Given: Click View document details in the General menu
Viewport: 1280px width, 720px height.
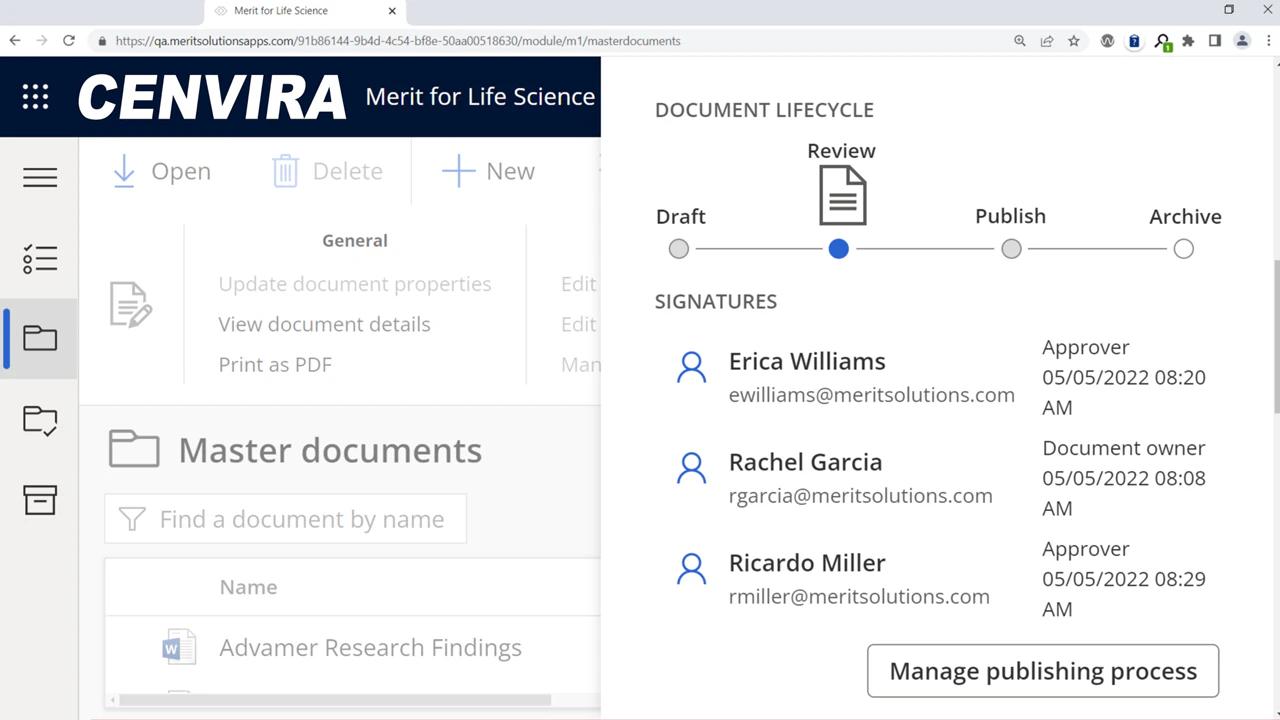Looking at the screenshot, I should pos(324,324).
